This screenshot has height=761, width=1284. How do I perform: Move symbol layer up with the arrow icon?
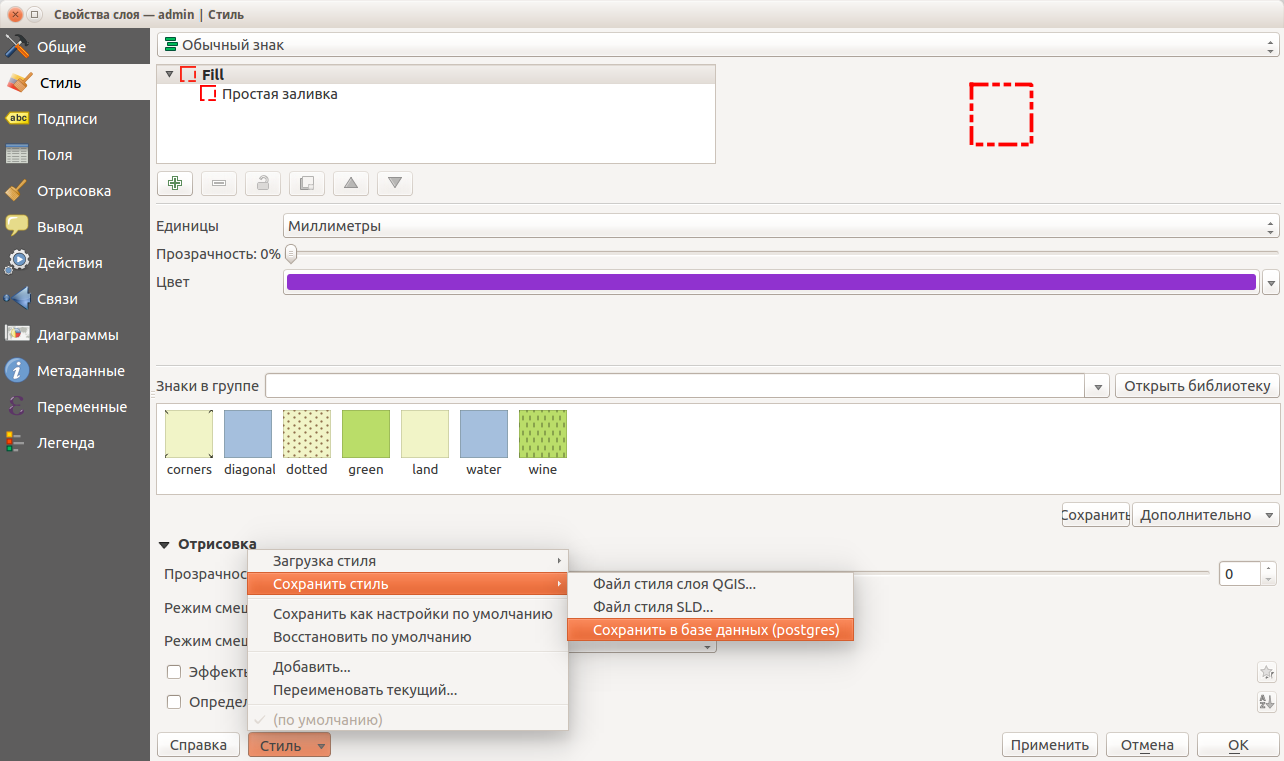click(x=350, y=183)
